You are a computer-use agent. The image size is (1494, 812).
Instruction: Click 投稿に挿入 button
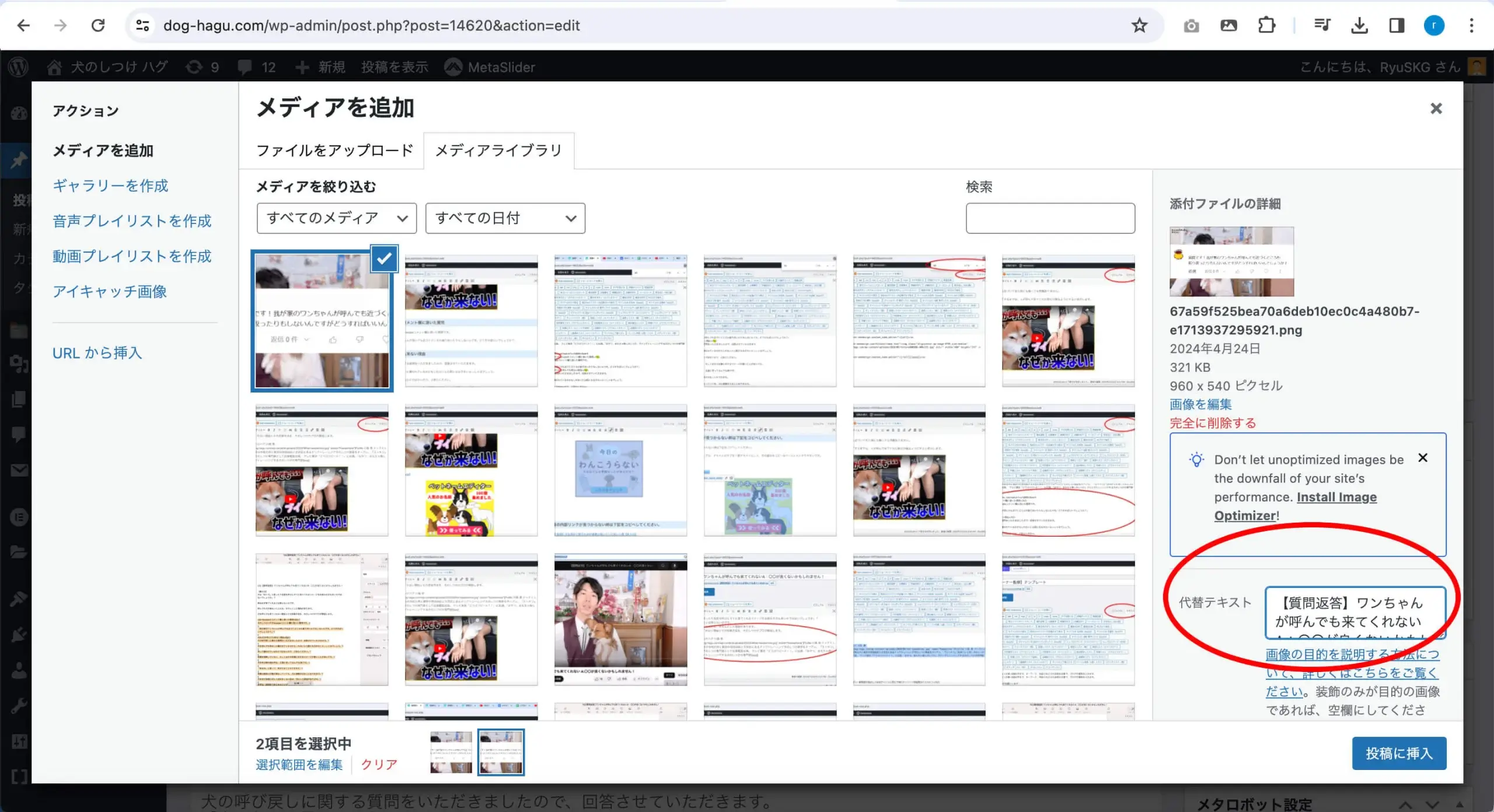1399,753
